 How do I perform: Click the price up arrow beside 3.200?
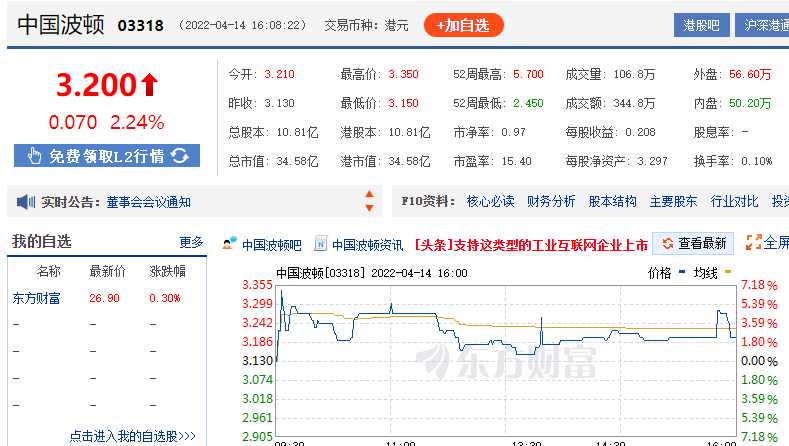pyautogui.click(x=149, y=85)
